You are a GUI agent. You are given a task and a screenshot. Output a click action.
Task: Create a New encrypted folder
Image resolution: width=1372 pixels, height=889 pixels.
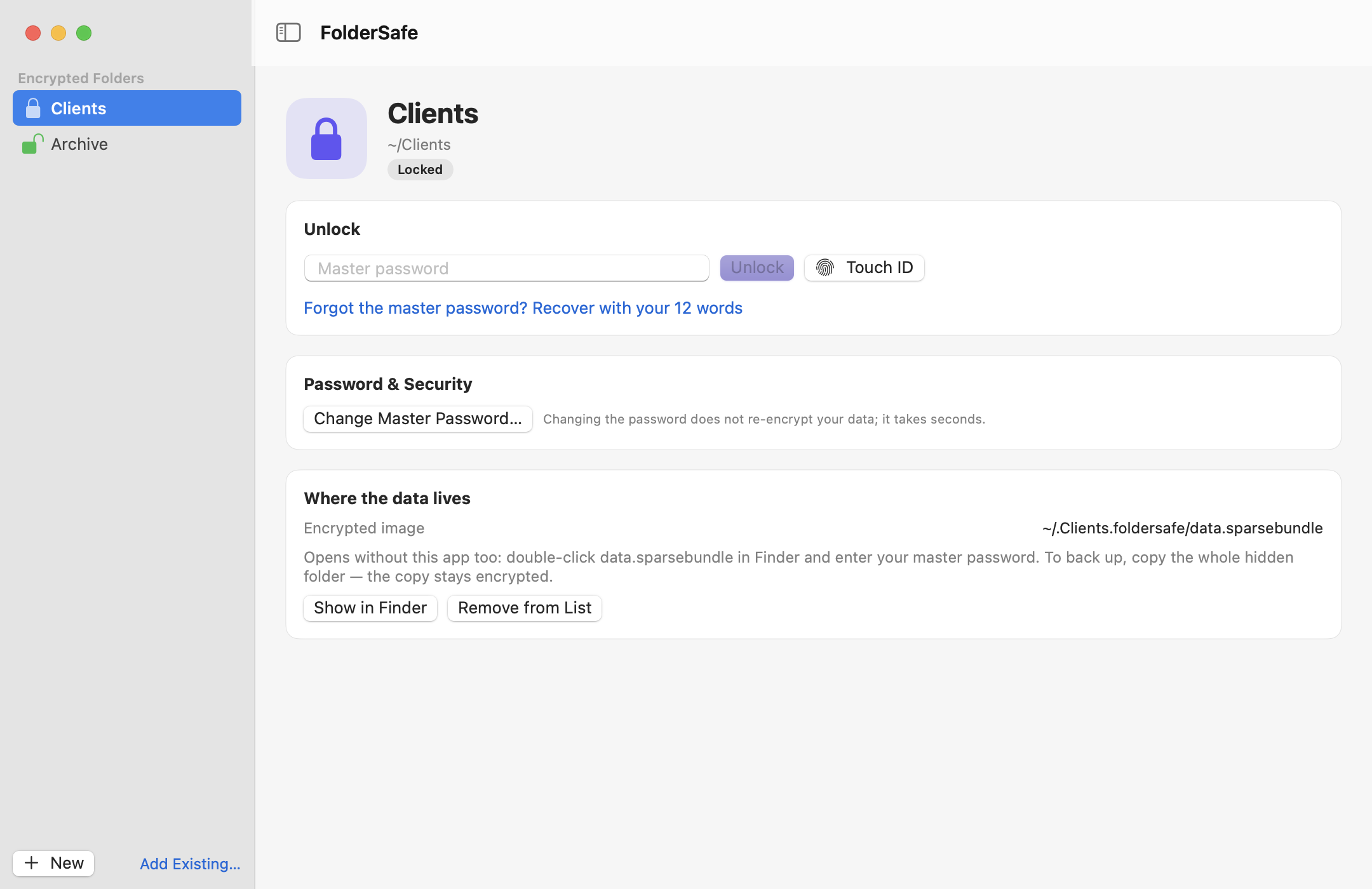tap(53, 864)
